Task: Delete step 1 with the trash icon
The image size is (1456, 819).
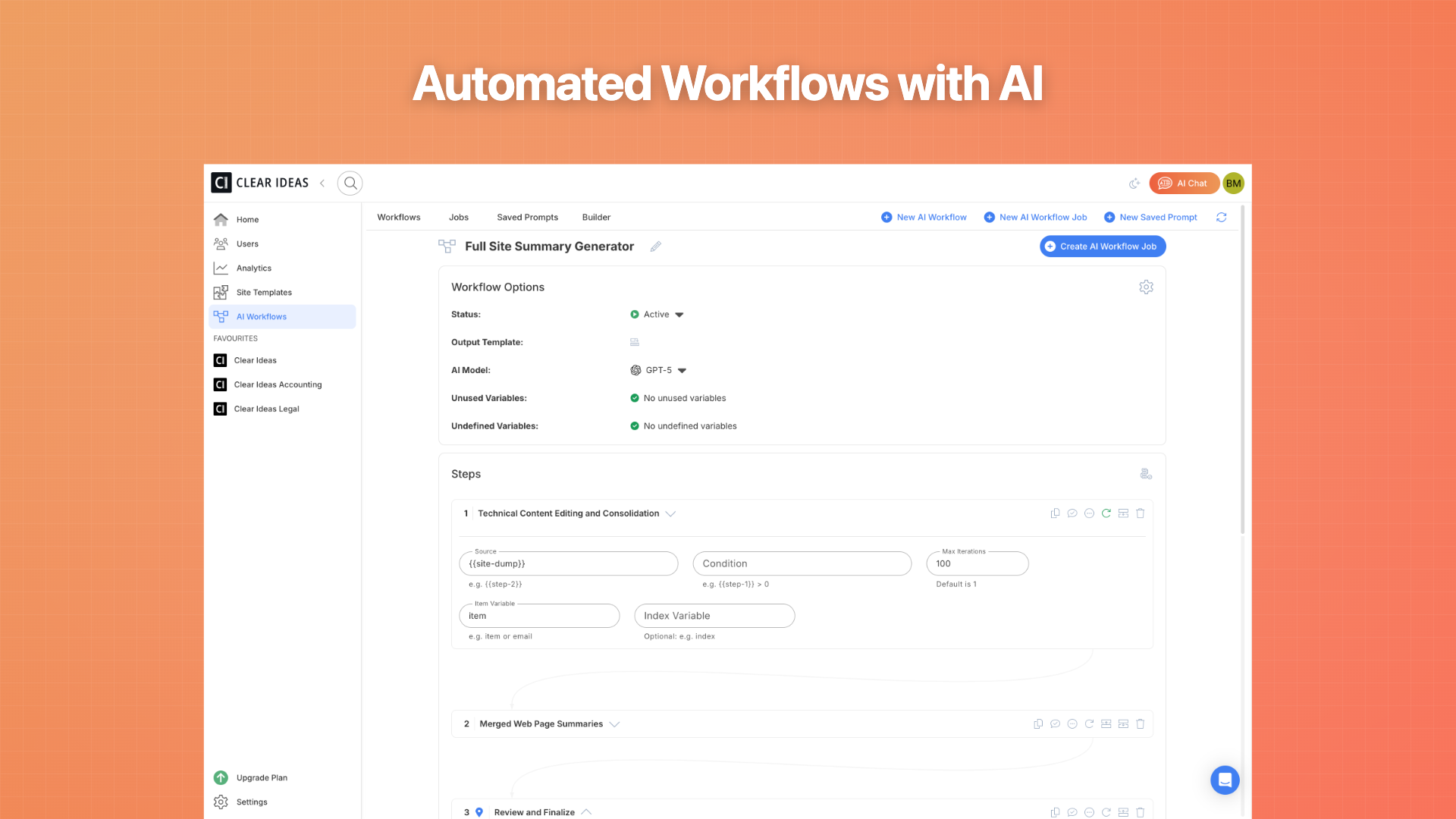Action: 1141,513
